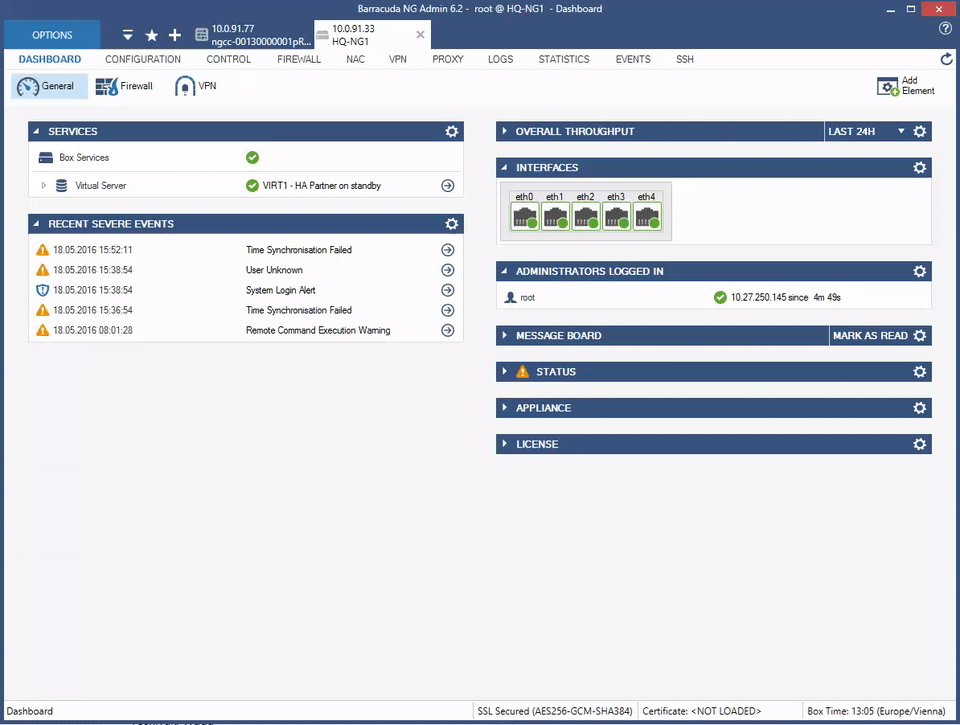The height and width of the screenshot is (725, 960).
Task: Click the eth1 interface port icon
Action: click(x=555, y=216)
